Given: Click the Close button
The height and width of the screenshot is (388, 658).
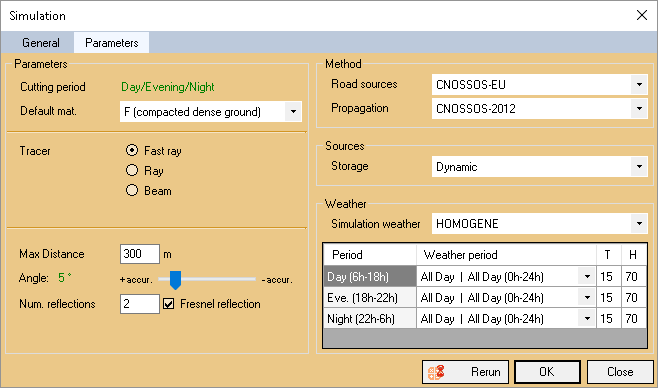Looking at the screenshot, I should 620,372.
